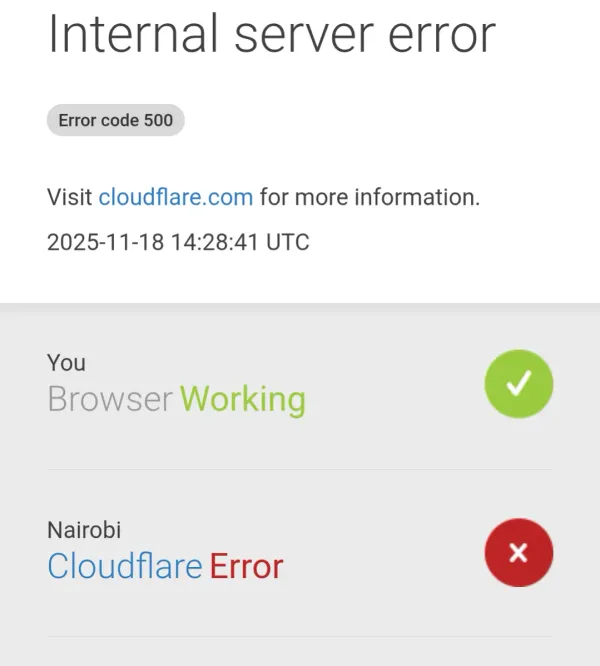Image resolution: width=600 pixels, height=666 pixels.
Task: Open the cloudflare.com link
Action: [x=175, y=197]
